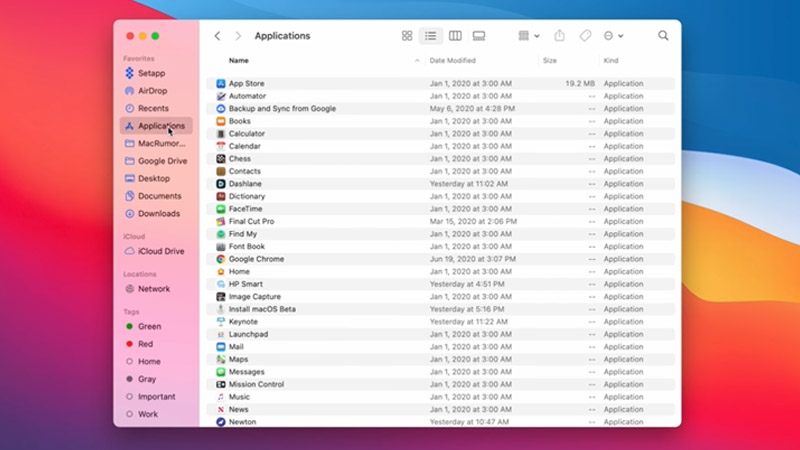Switch to column view
The width and height of the screenshot is (800, 450).
455,36
